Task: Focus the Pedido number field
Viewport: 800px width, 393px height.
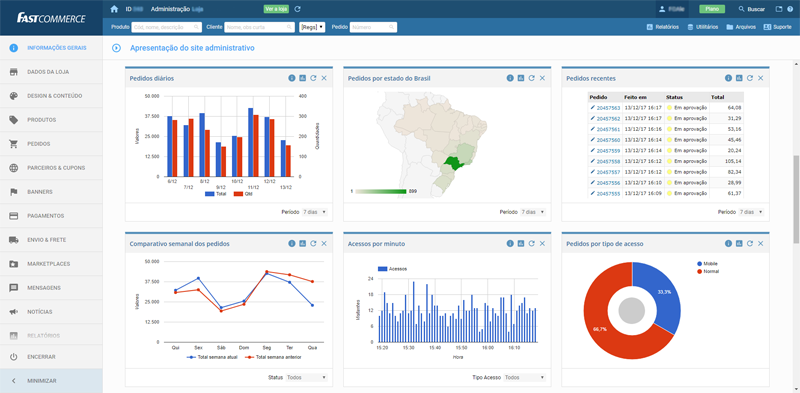Action: click(373, 27)
